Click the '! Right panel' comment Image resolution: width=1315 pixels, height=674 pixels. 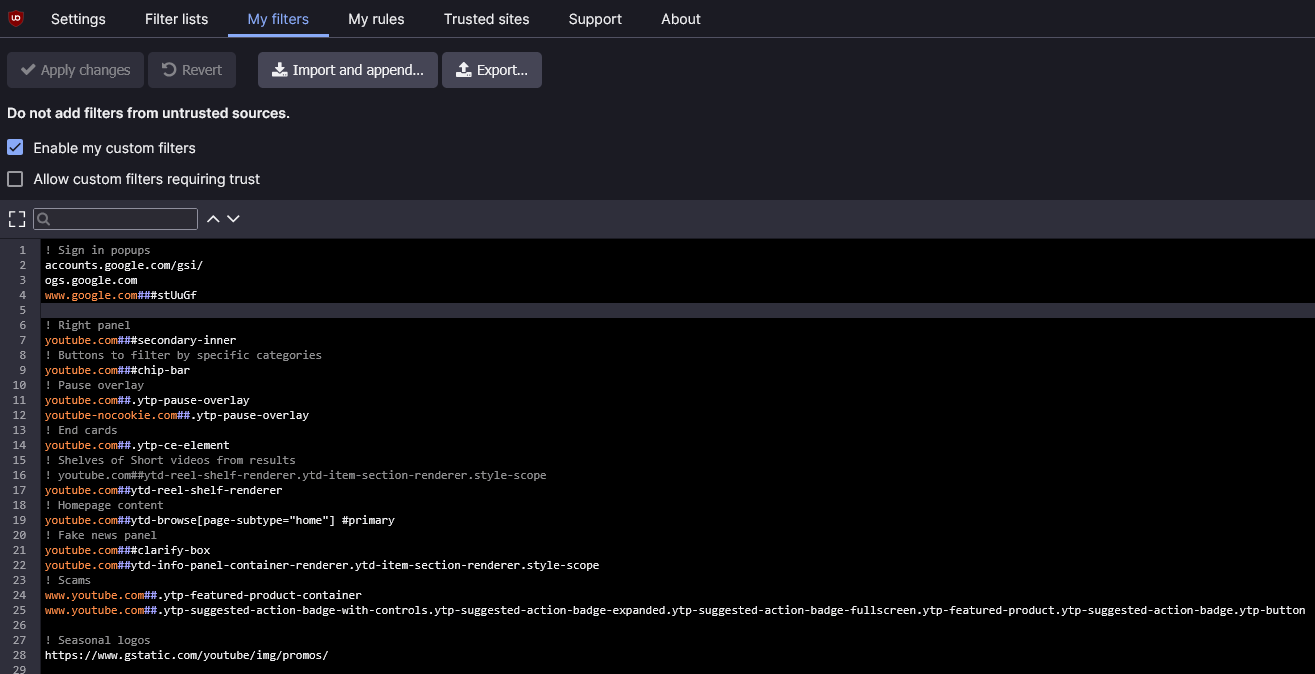(88, 325)
